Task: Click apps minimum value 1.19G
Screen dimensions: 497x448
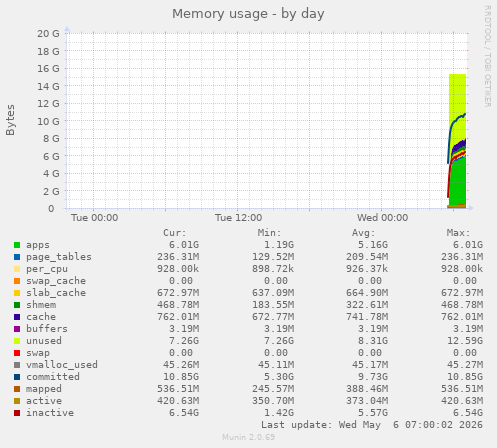Action: point(279,245)
